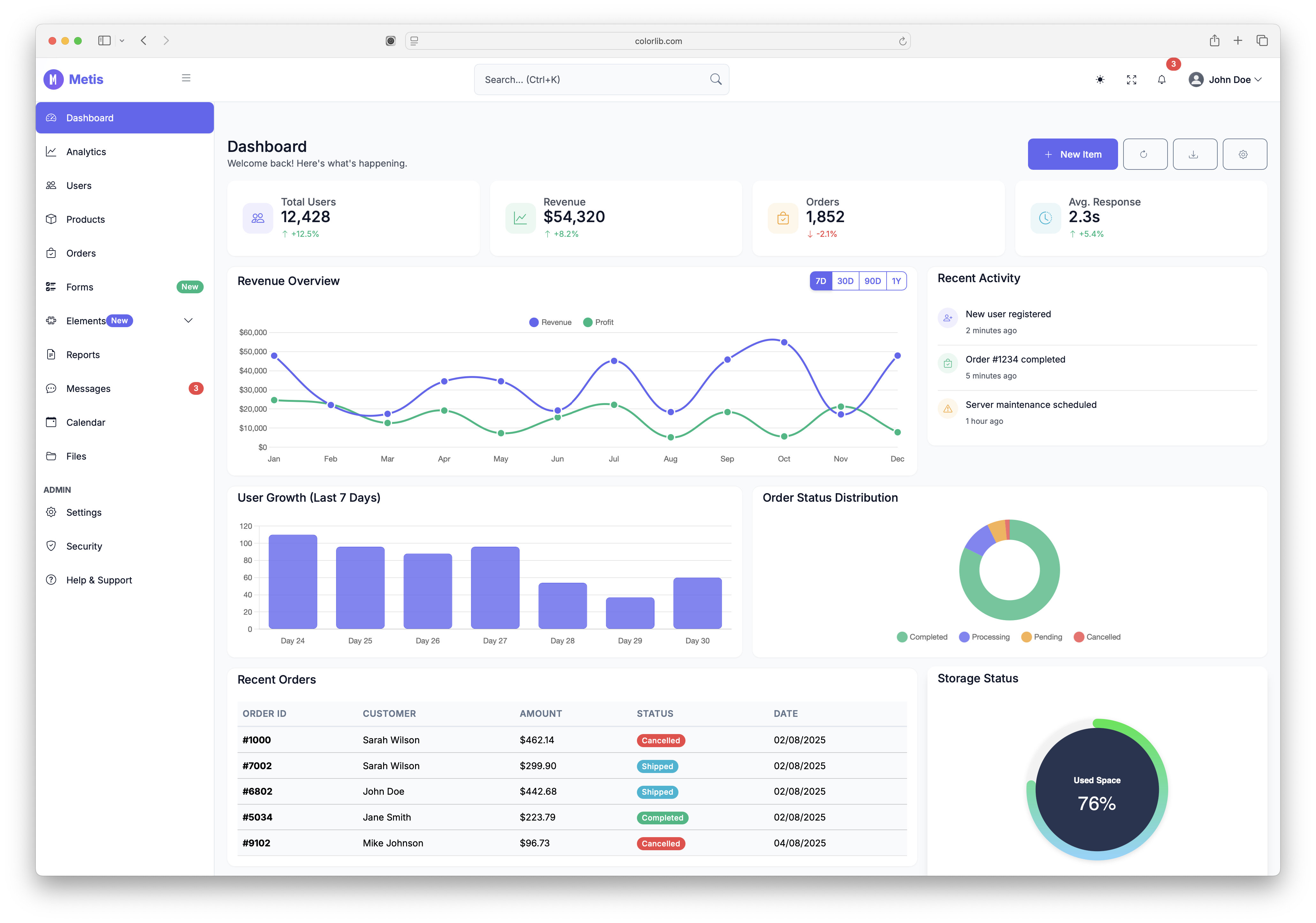Image resolution: width=1316 pixels, height=923 pixels.
Task: Select the 30D range tab
Action: click(845, 281)
